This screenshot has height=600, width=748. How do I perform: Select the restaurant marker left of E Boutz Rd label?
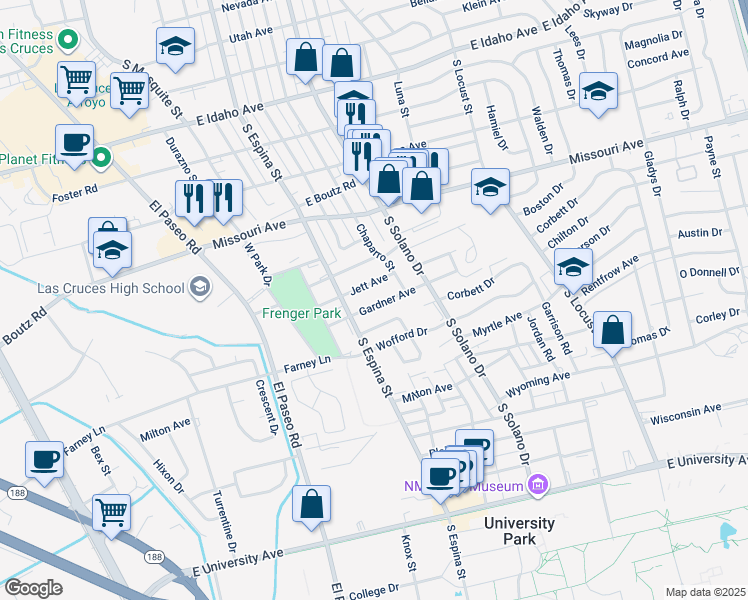point(362,157)
